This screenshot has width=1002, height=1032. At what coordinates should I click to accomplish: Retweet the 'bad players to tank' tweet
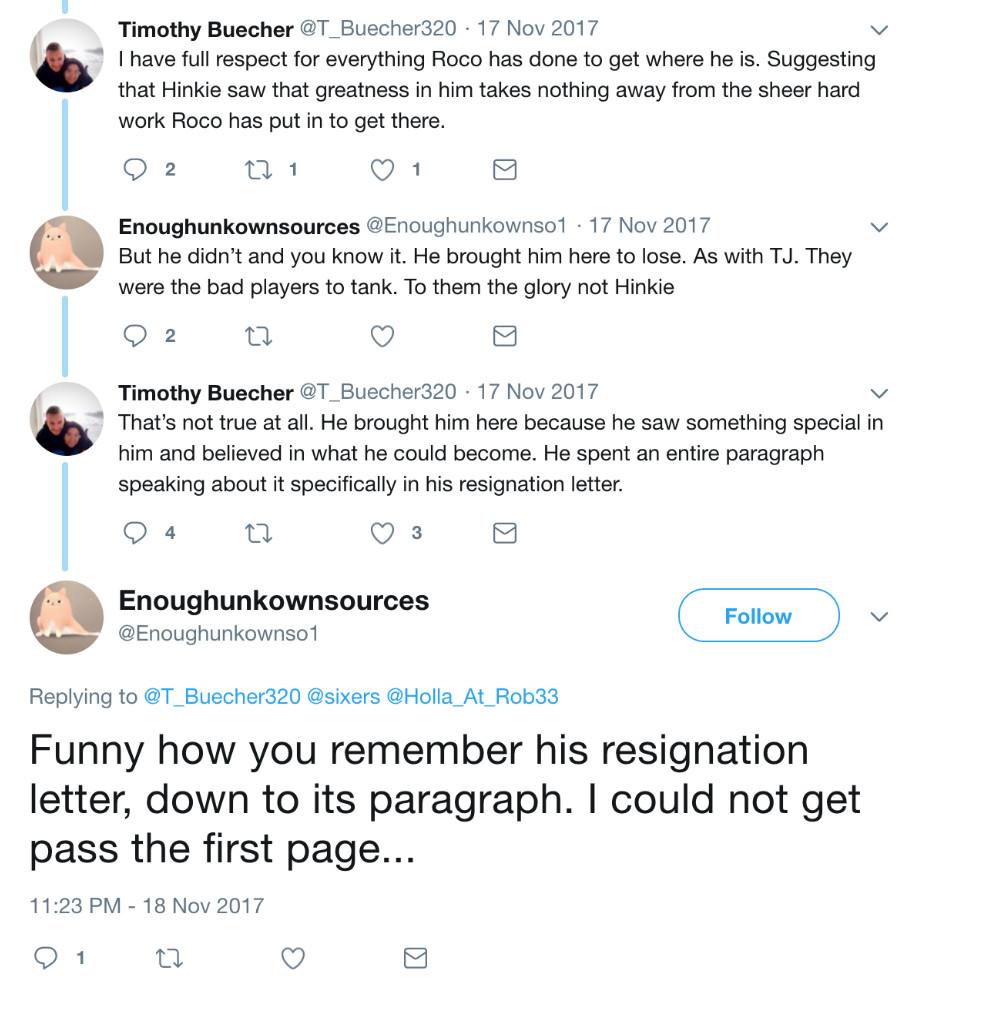pos(257,336)
